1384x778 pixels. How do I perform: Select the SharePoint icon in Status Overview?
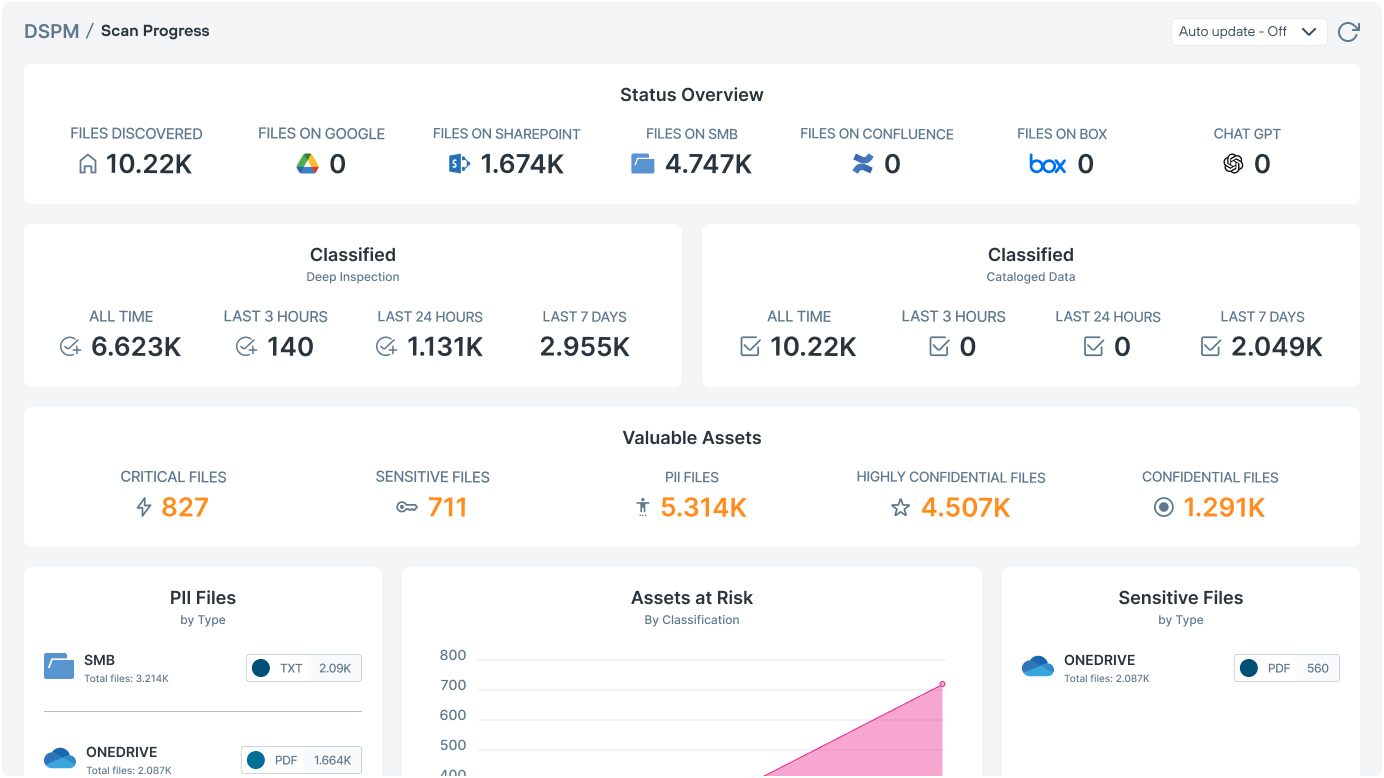point(457,163)
